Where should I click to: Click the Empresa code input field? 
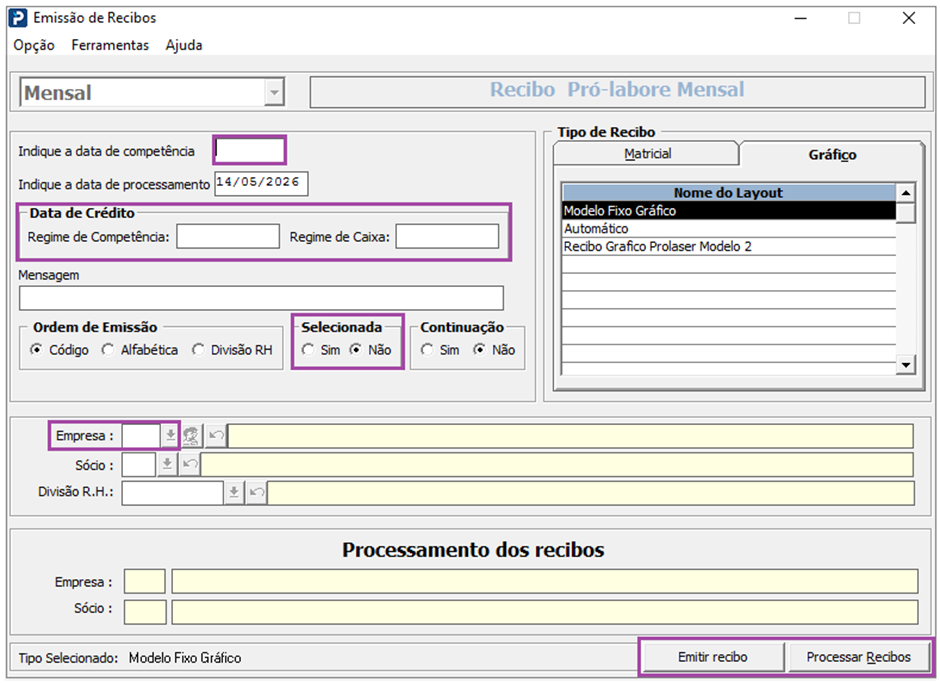141,436
